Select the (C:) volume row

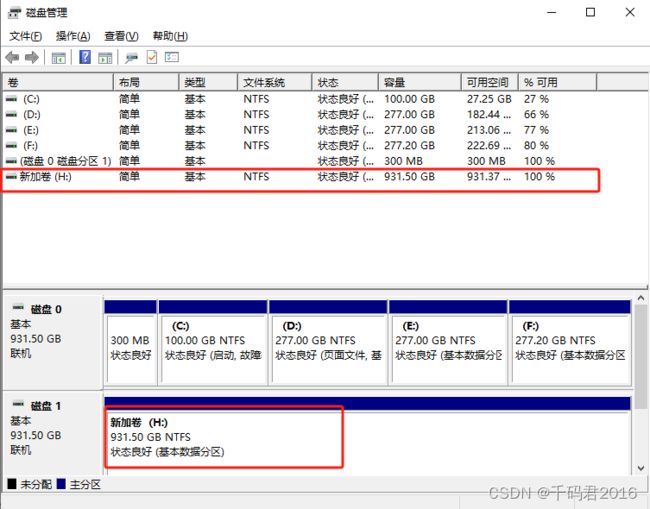(x=301, y=99)
